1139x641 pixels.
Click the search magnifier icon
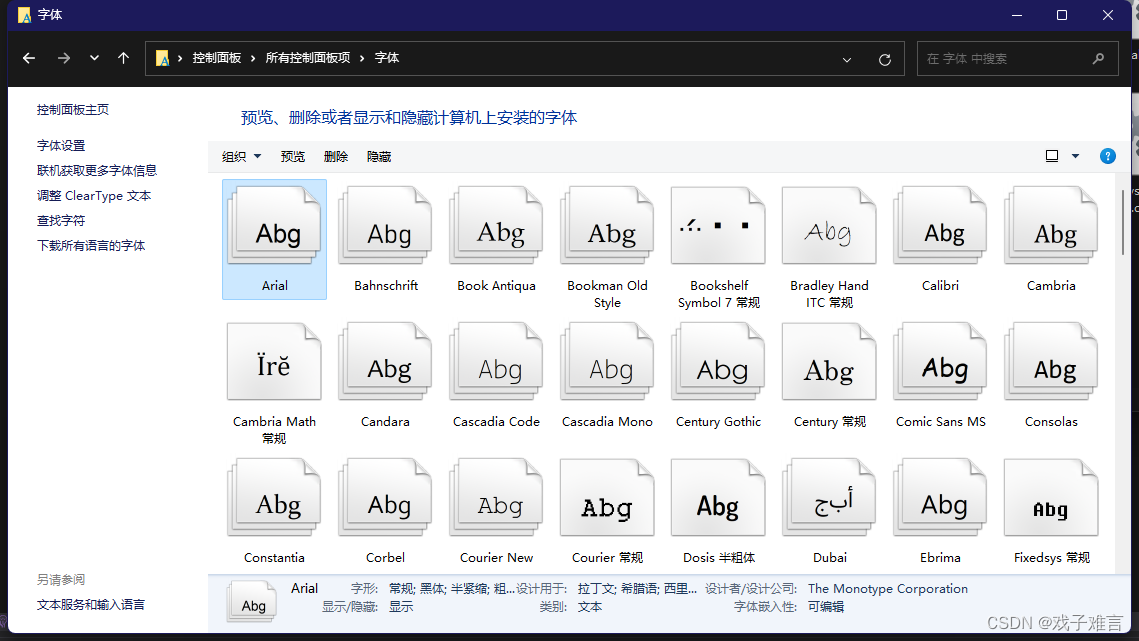1098,58
